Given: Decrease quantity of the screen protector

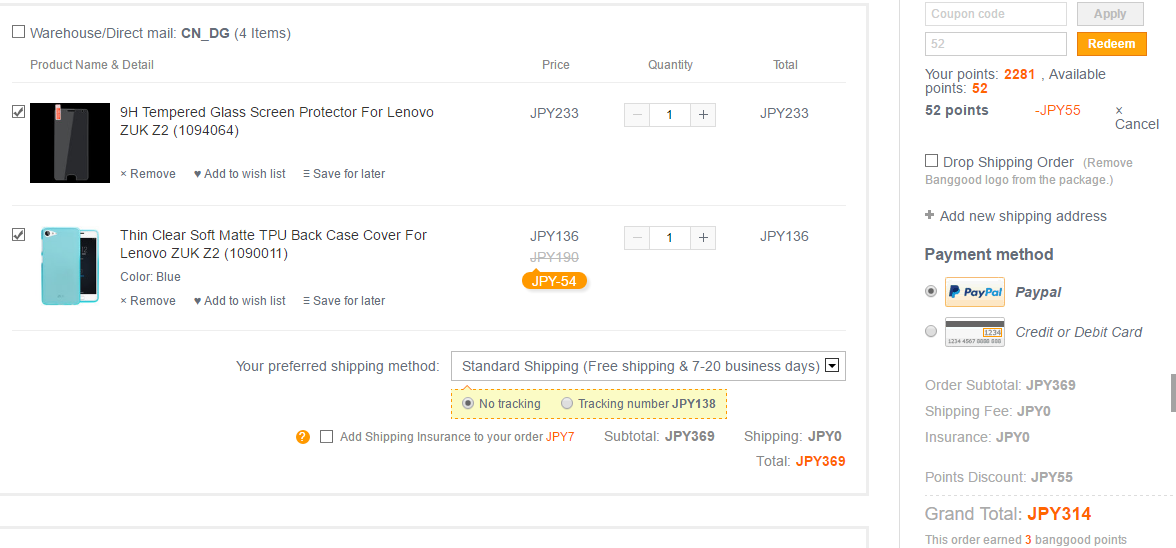Looking at the screenshot, I should [x=637, y=115].
